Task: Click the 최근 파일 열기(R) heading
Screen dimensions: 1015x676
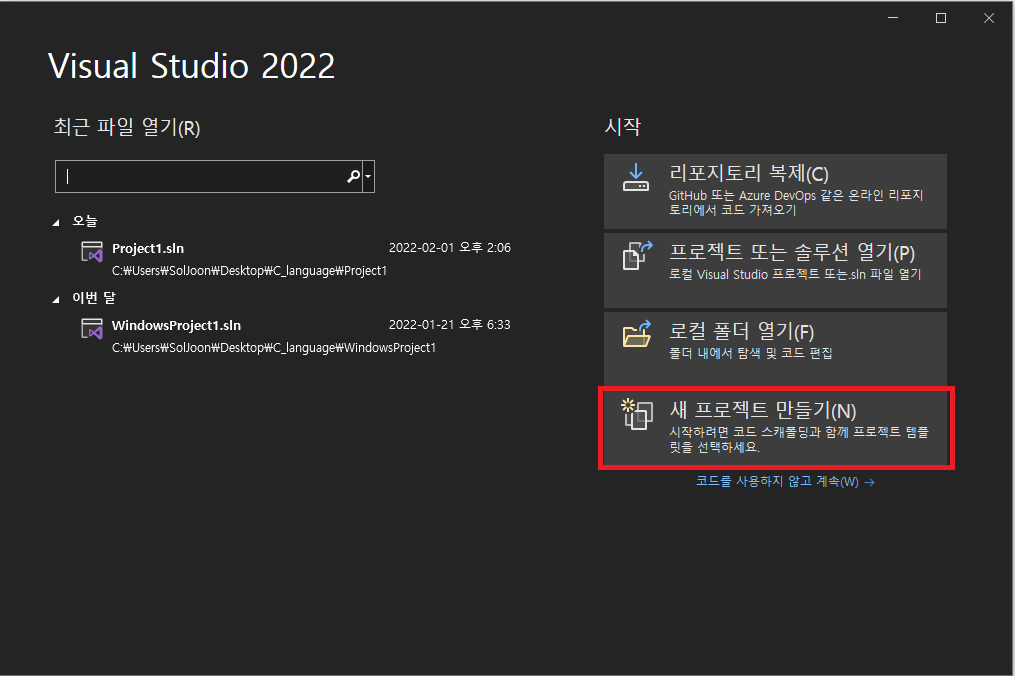Action: pos(127,127)
